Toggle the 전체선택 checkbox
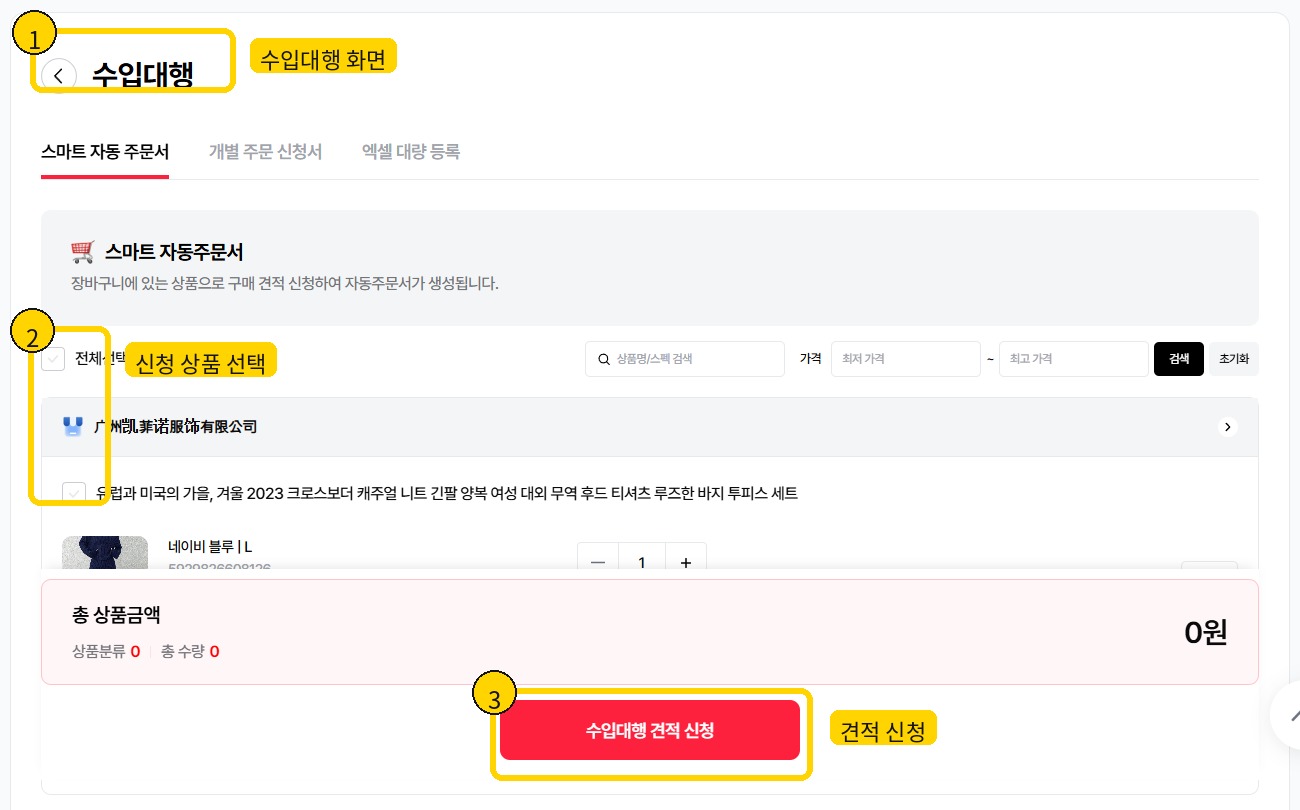This screenshot has height=810, width=1300. coord(53,359)
